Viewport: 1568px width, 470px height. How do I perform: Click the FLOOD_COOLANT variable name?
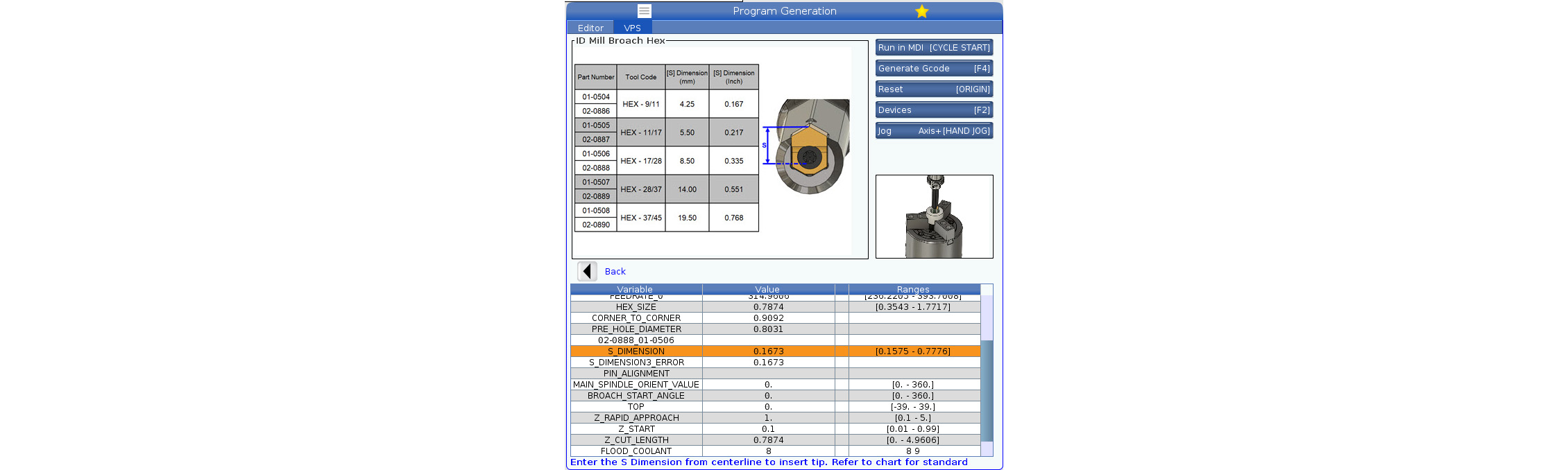tap(636, 451)
